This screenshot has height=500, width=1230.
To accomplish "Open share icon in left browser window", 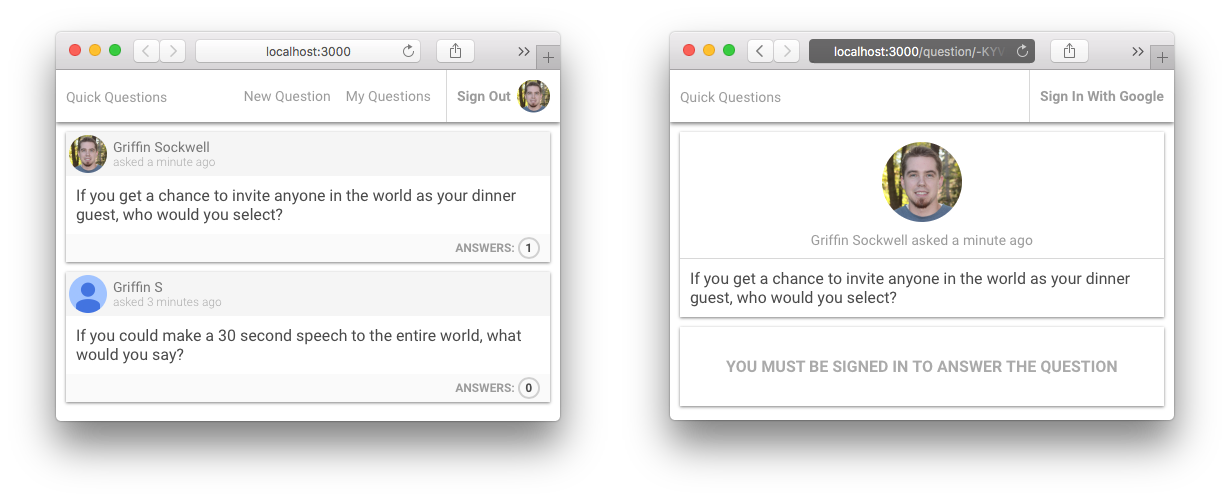I will [455, 51].
